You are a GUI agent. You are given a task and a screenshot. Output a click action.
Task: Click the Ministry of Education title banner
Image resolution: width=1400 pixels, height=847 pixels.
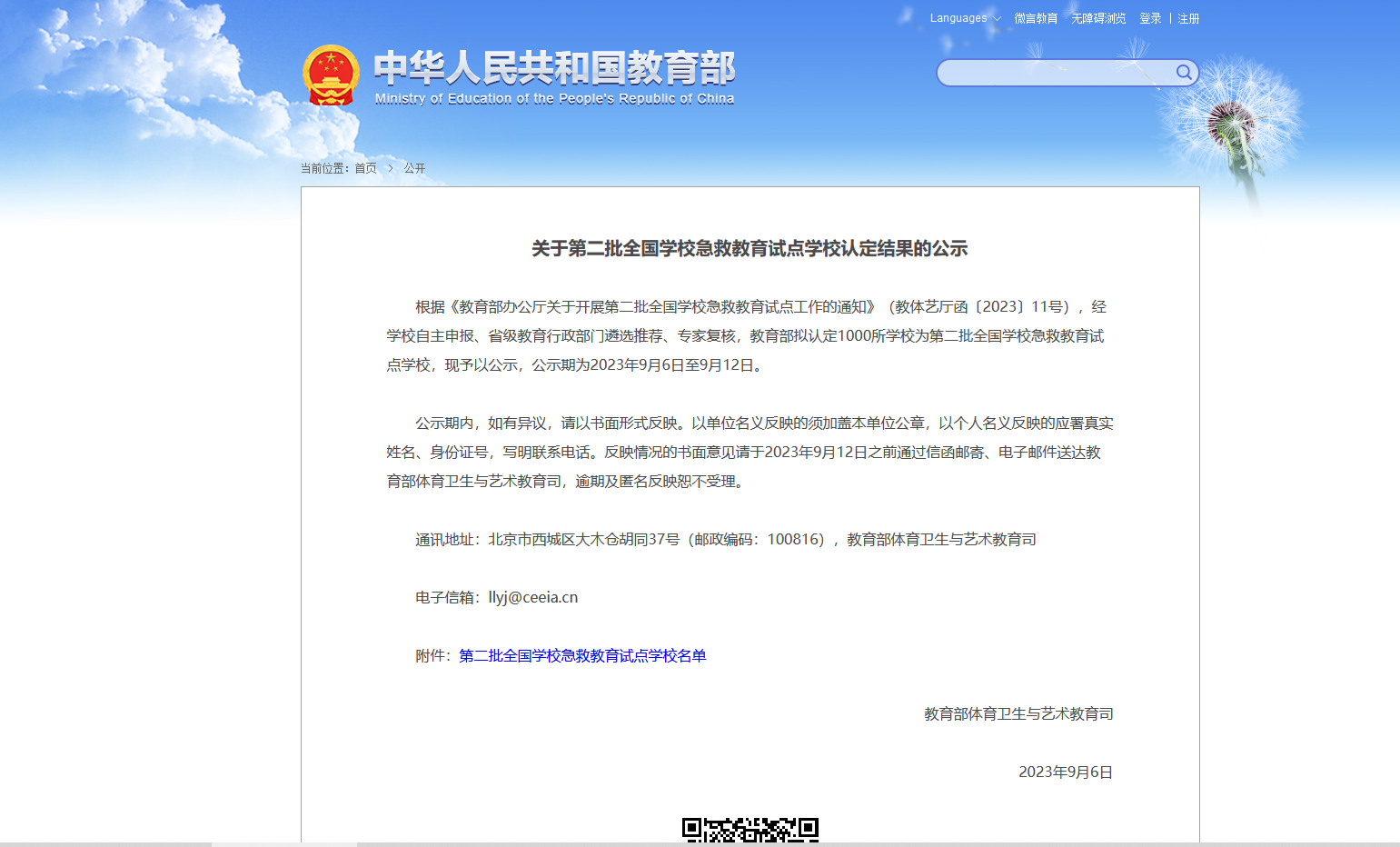[554, 77]
